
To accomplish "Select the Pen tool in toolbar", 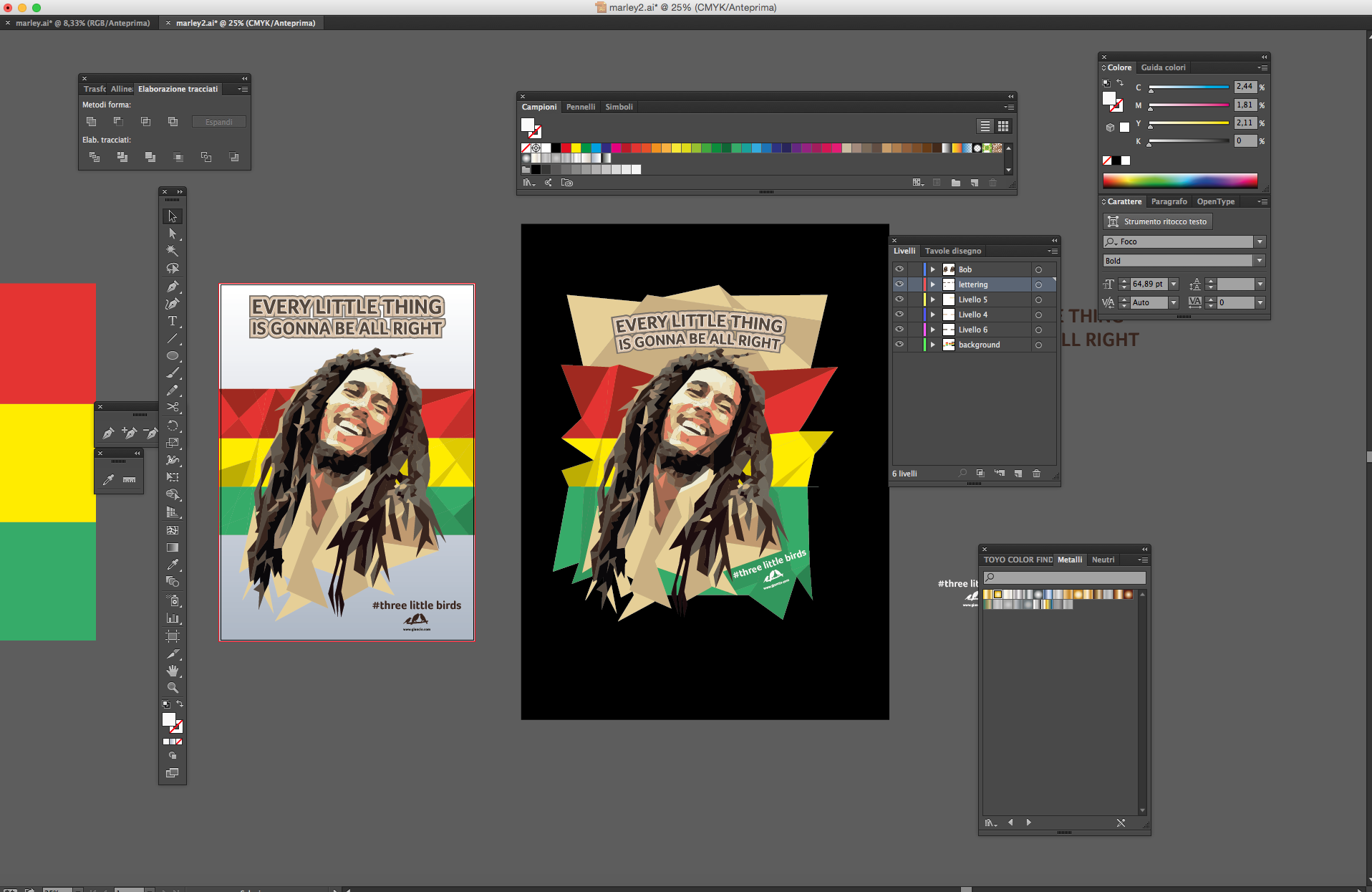I will pyautogui.click(x=173, y=286).
